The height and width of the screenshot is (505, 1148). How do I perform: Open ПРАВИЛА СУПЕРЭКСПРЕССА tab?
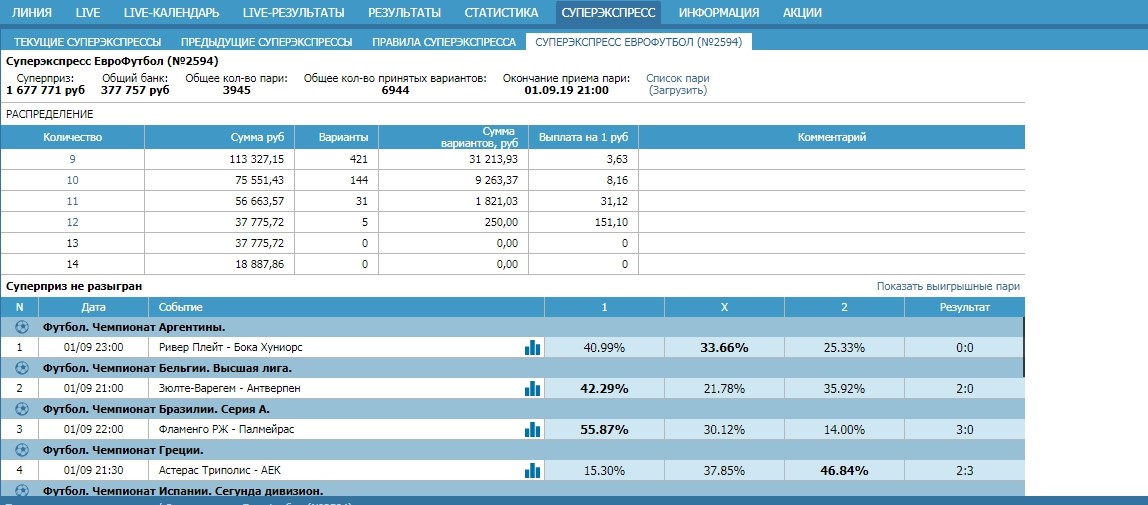(x=444, y=42)
